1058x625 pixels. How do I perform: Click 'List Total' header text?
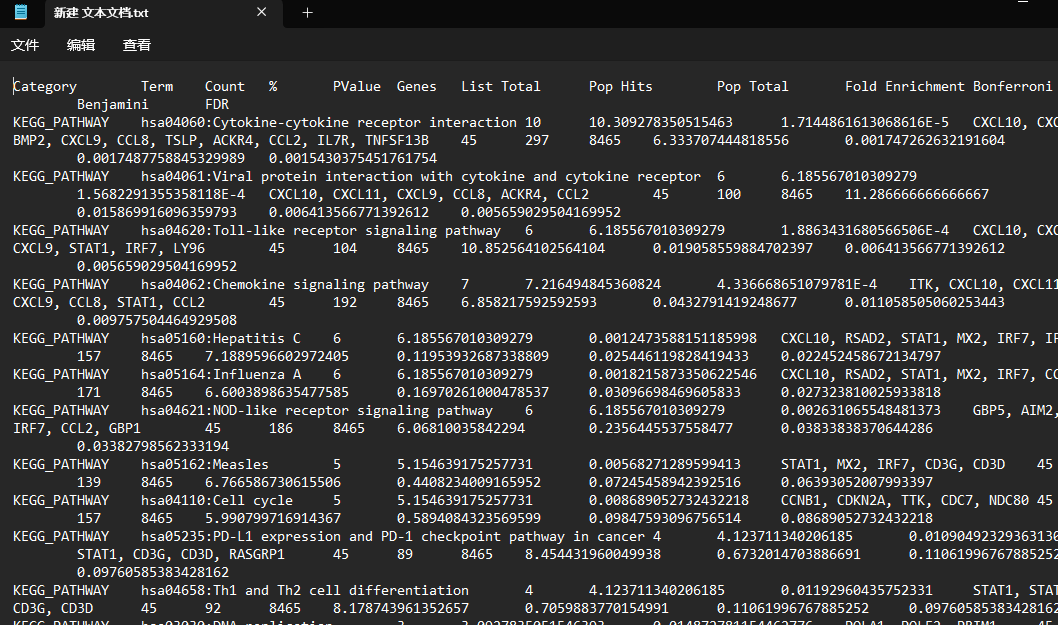[x=501, y=86]
